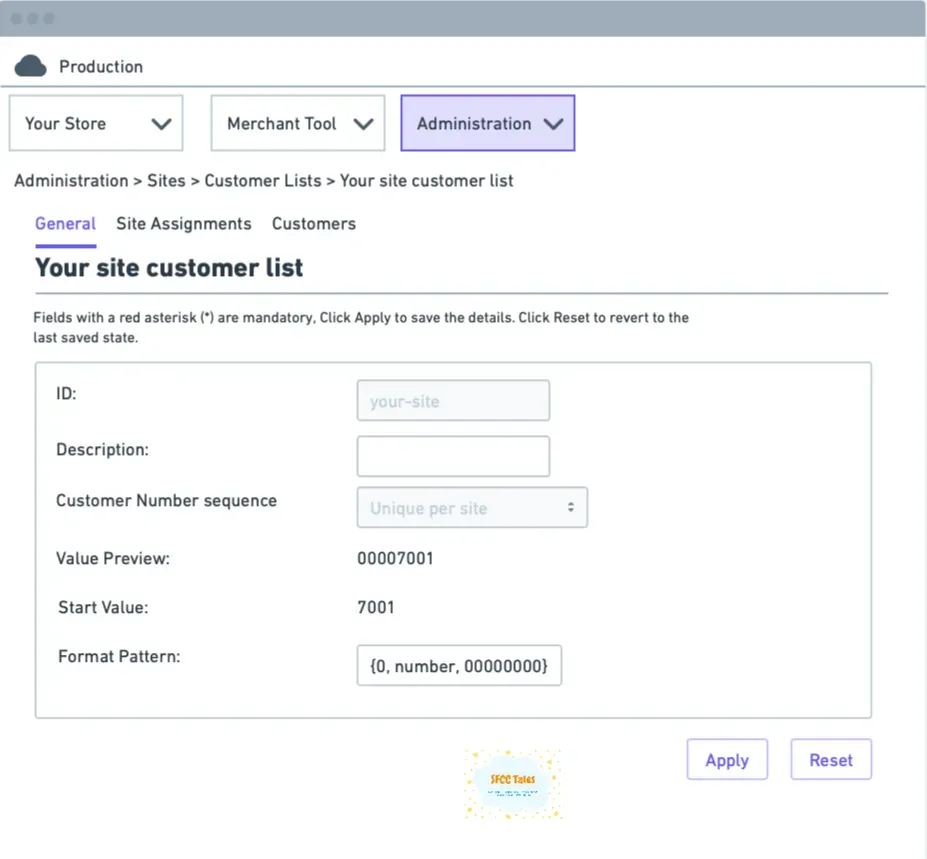Click Apply to save the customer list
The height and width of the screenshot is (859, 927).
(727, 759)
